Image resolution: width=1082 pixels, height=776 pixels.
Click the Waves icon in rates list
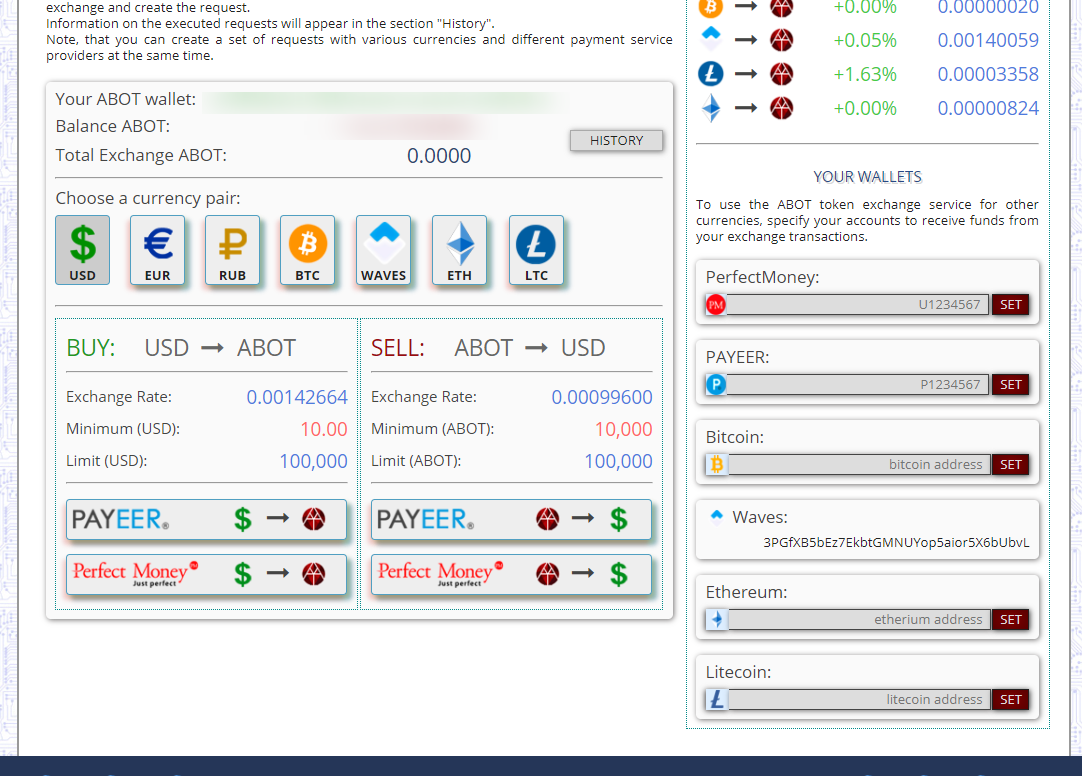(x=711, y=39)
